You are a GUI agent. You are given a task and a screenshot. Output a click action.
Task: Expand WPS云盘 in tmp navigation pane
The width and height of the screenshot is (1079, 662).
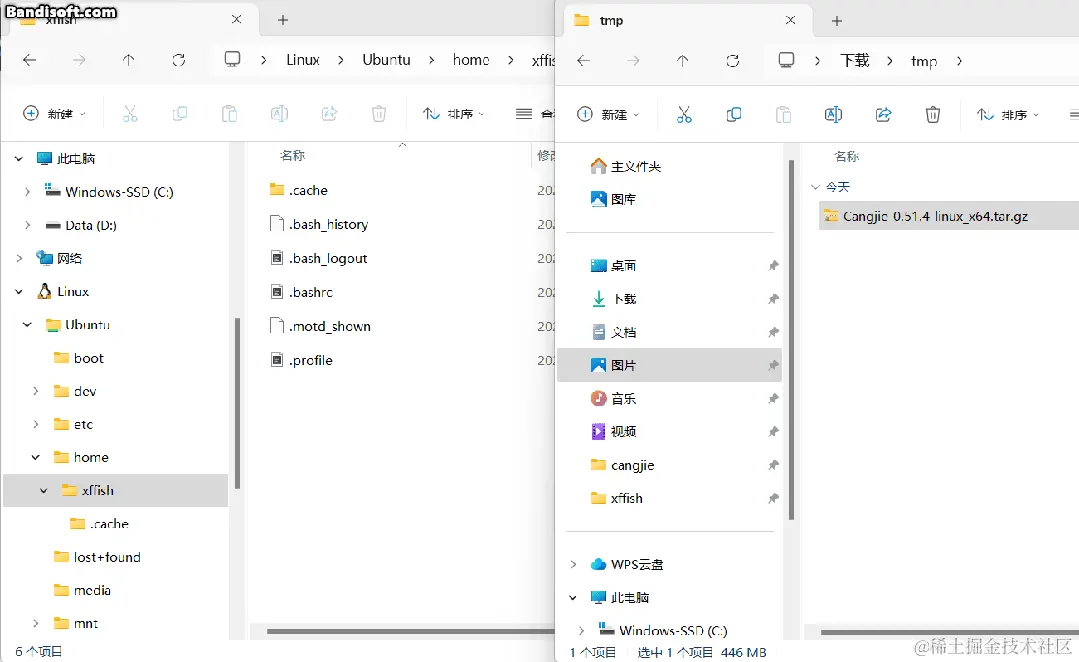click(x=573, y=564)
